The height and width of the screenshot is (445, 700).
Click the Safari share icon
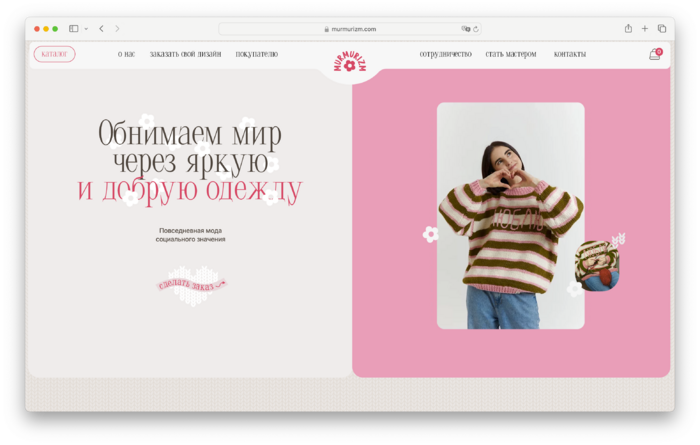click(x=628, y=29)
